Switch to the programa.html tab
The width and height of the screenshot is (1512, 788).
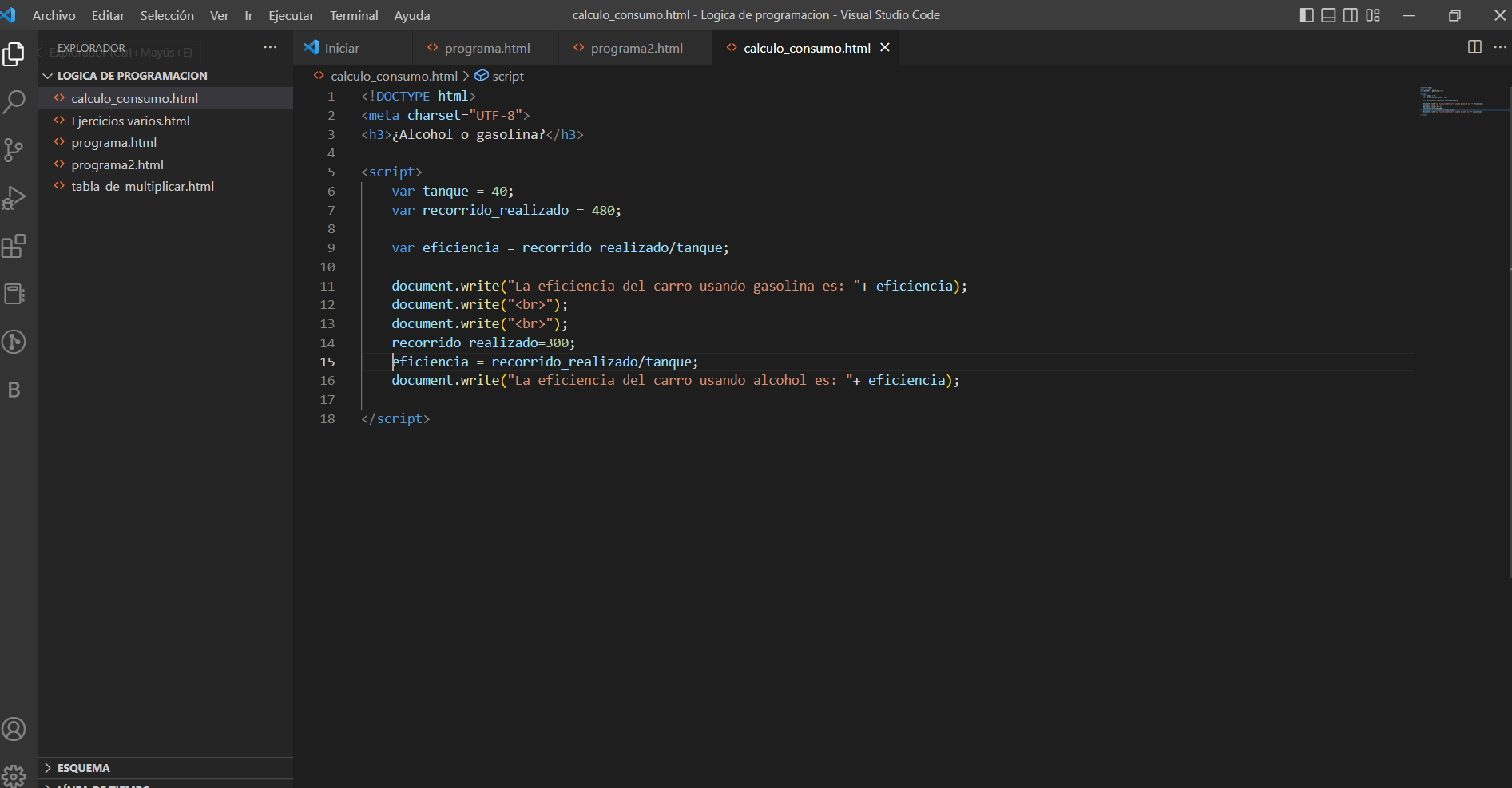pos(485,48)
